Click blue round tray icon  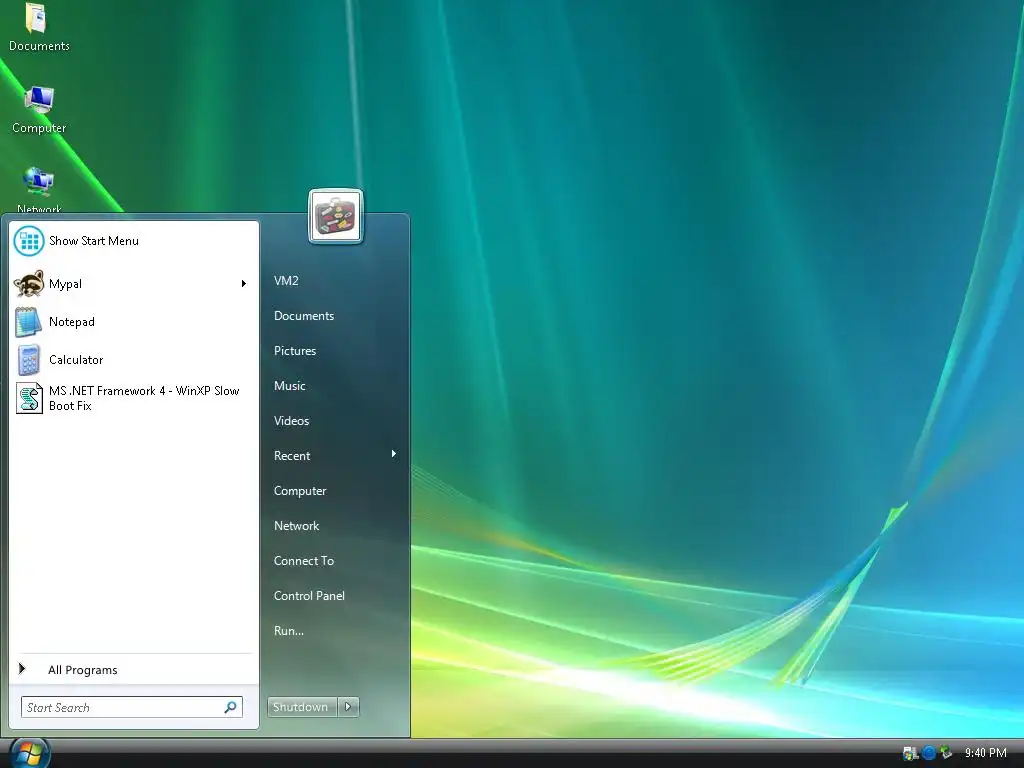click(929, 754)
